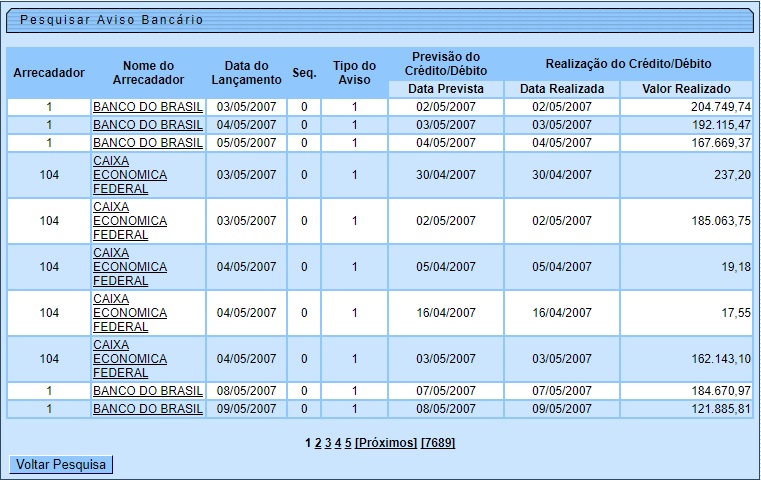The image size is (761, 480).
Task: Click launch date 08/05/2007 cell
Action: (x=247, y=391)
